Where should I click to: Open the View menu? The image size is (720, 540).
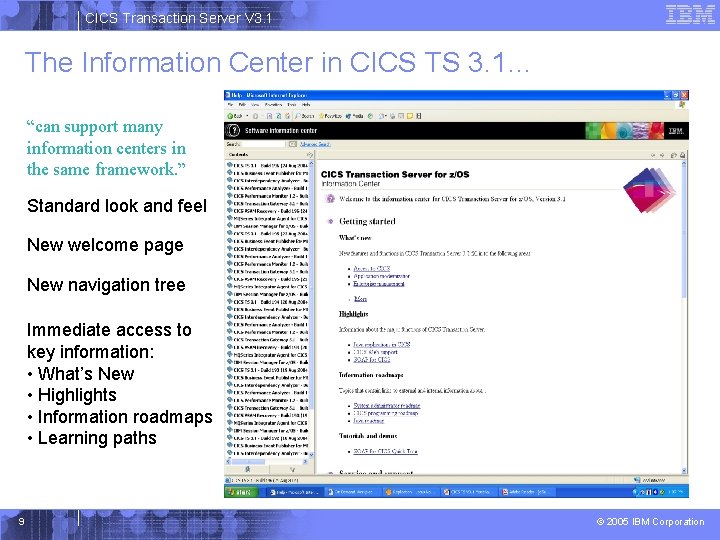(x=255, y=105)
